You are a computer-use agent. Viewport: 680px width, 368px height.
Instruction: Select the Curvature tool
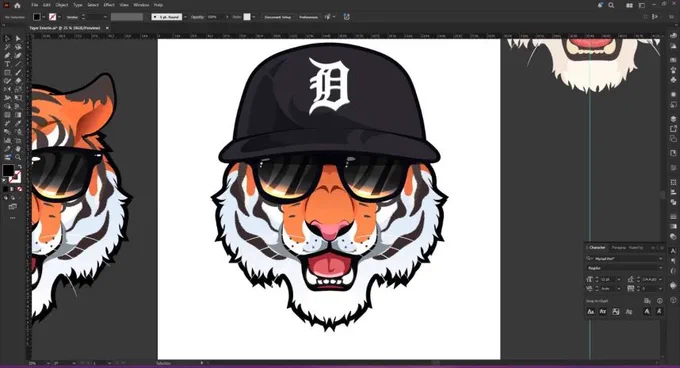click(x=18, y=55)
